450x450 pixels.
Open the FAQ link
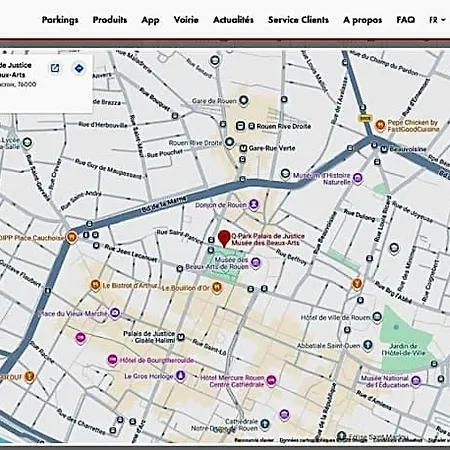(406, 20)
